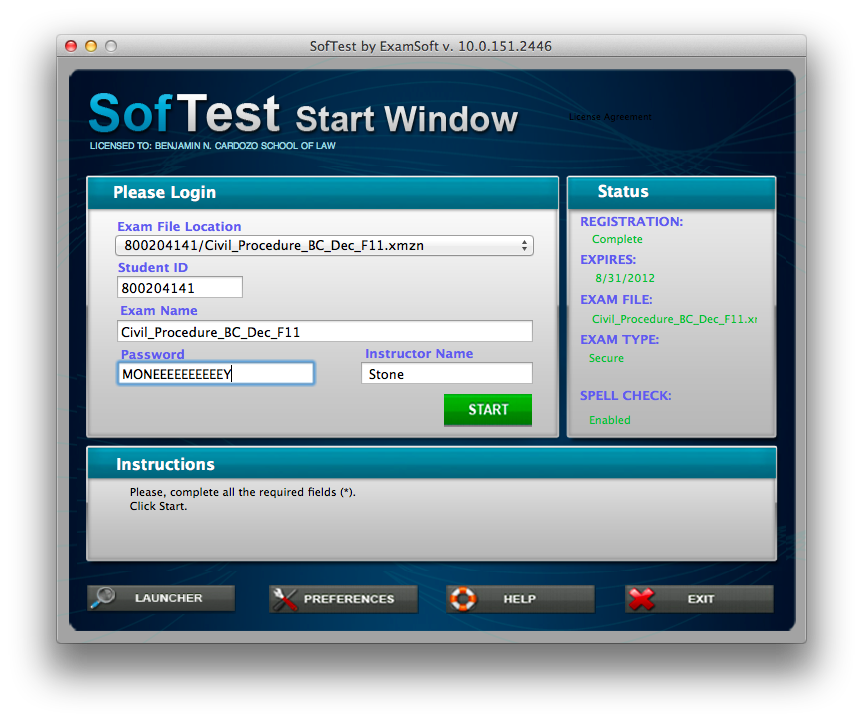Click 'LICENSED TO: BENJAMIN N. CARDOZO' text

point(212,146)
